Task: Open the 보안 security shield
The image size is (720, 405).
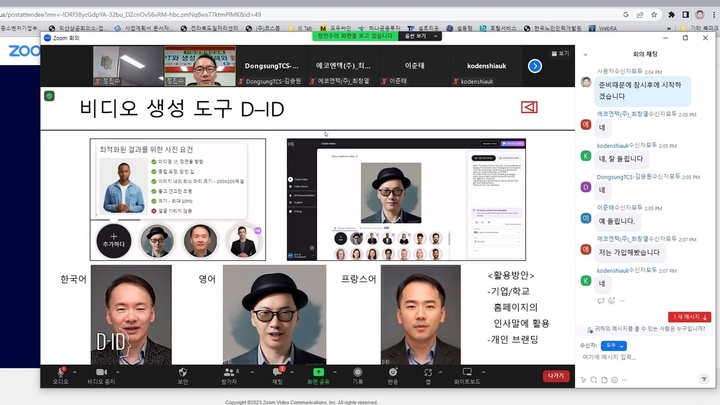Action: tap(183, 376)
